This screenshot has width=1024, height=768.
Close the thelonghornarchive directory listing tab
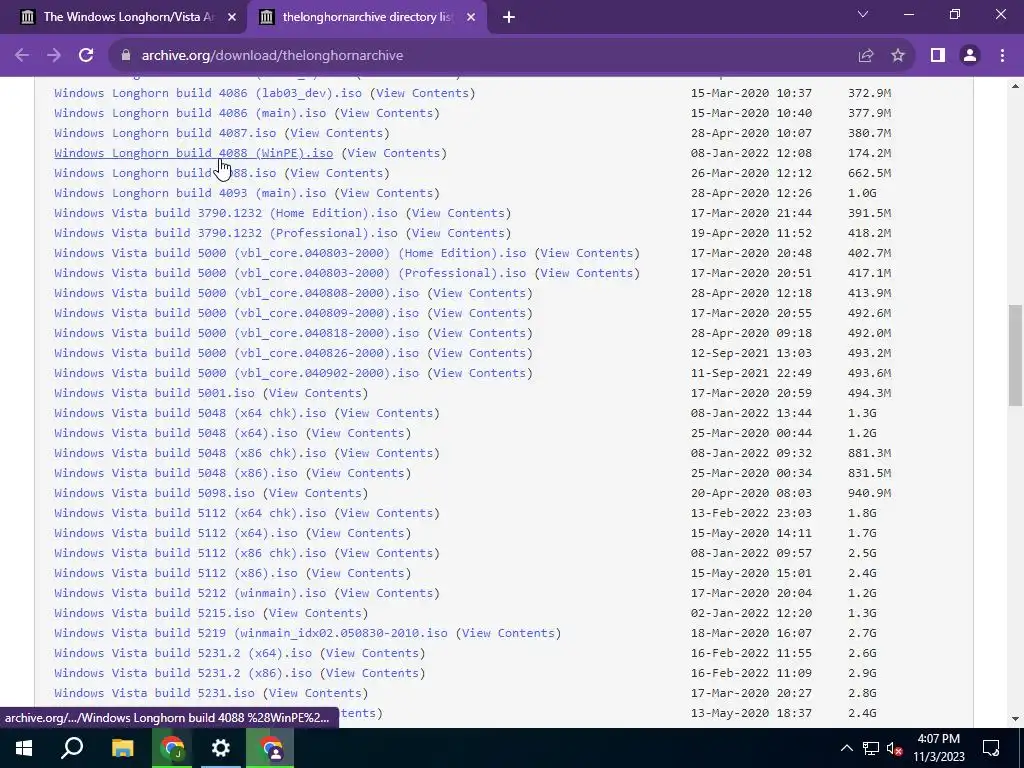tap(471, 17)
